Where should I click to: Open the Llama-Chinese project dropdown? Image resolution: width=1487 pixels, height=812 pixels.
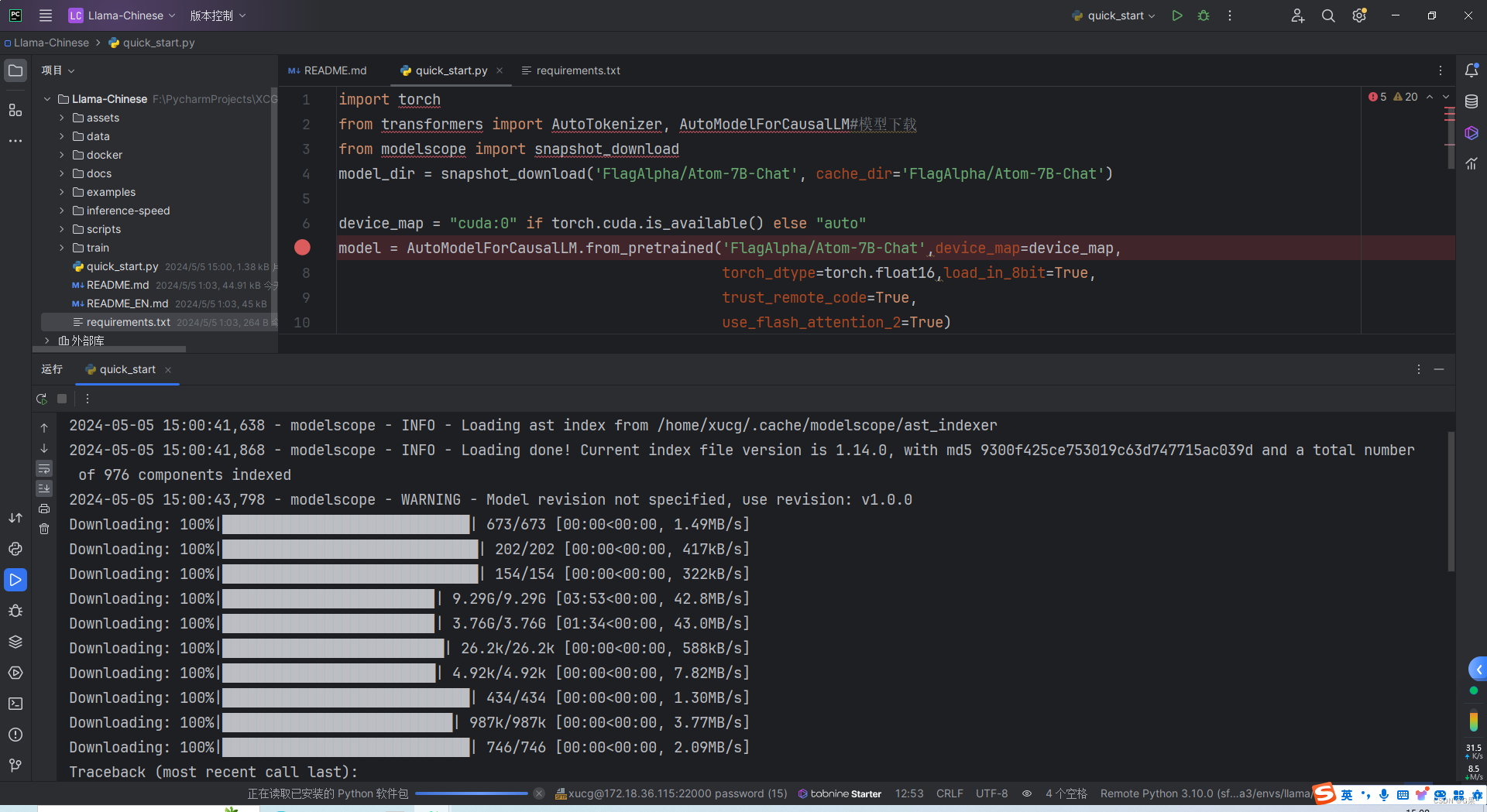(122, 15)
